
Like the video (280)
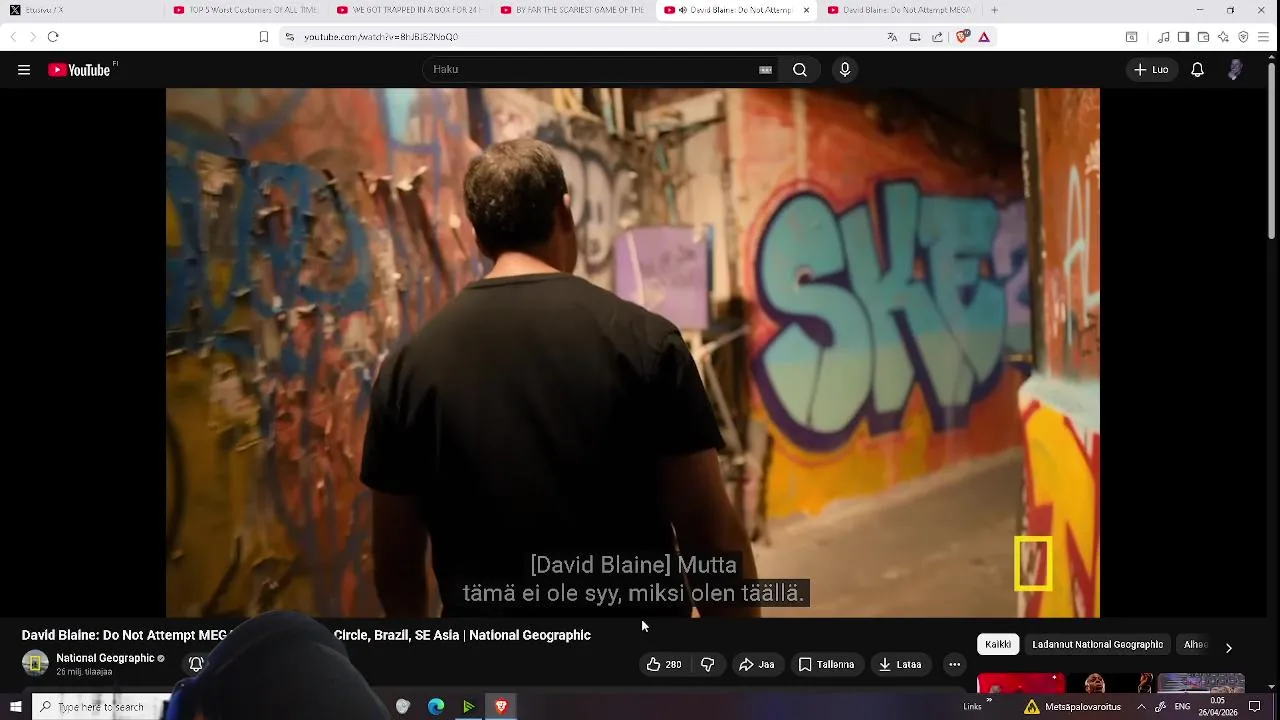coord(664,664)
